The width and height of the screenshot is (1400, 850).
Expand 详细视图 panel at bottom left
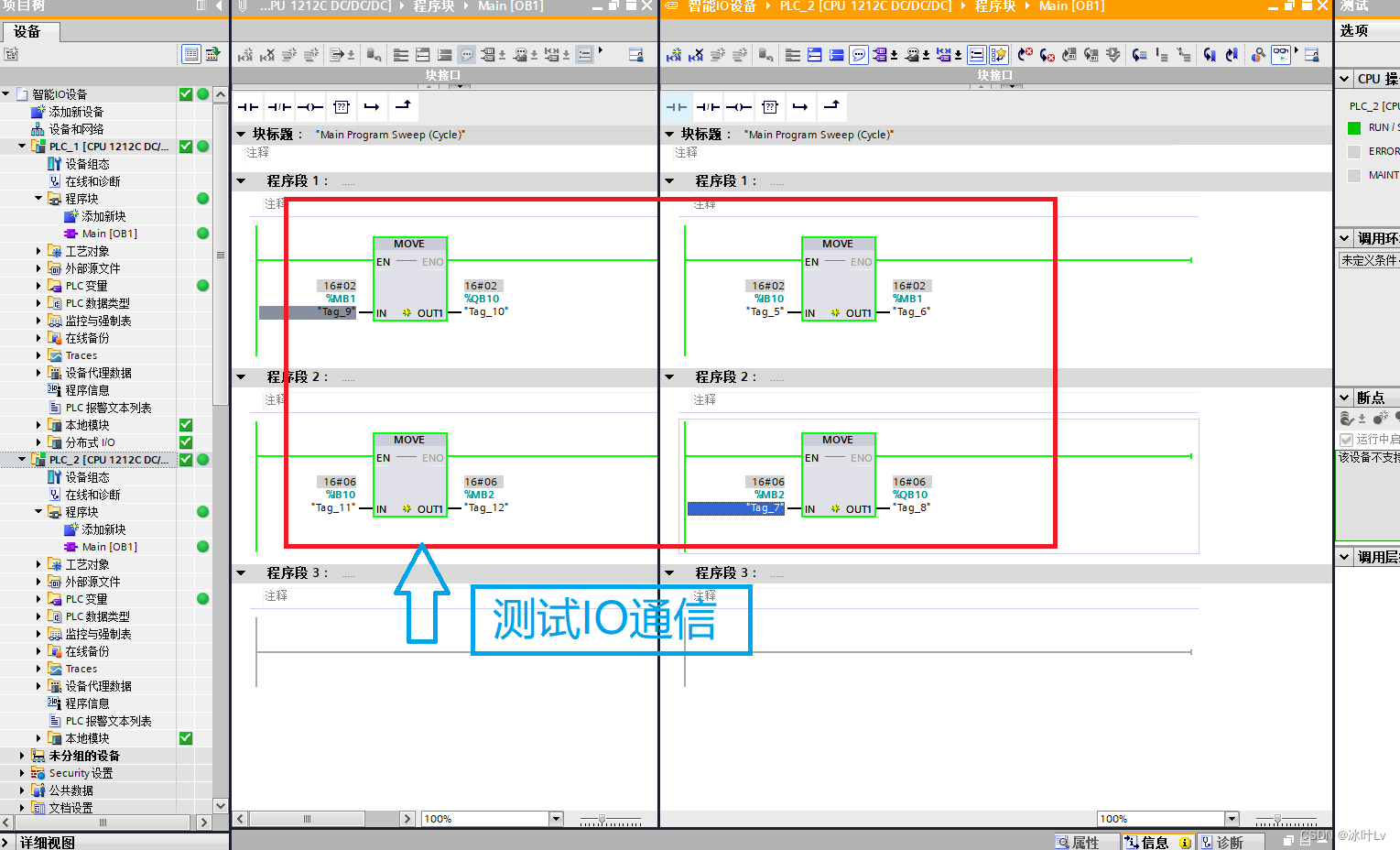6,842
